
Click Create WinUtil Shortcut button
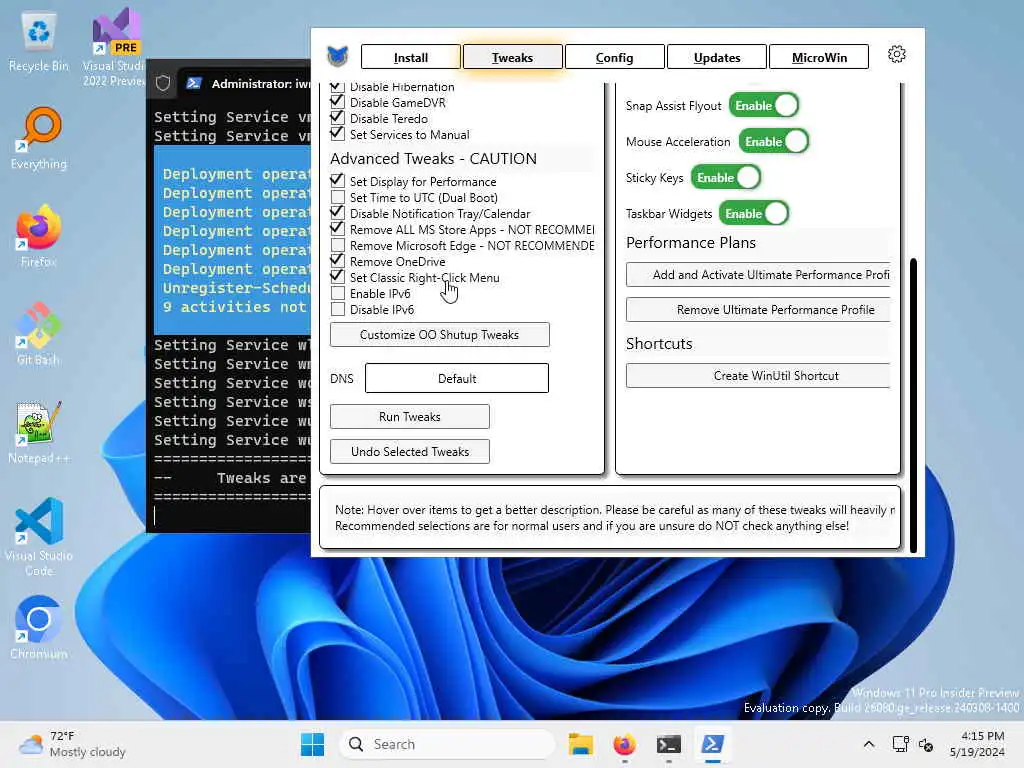(758, 376)
